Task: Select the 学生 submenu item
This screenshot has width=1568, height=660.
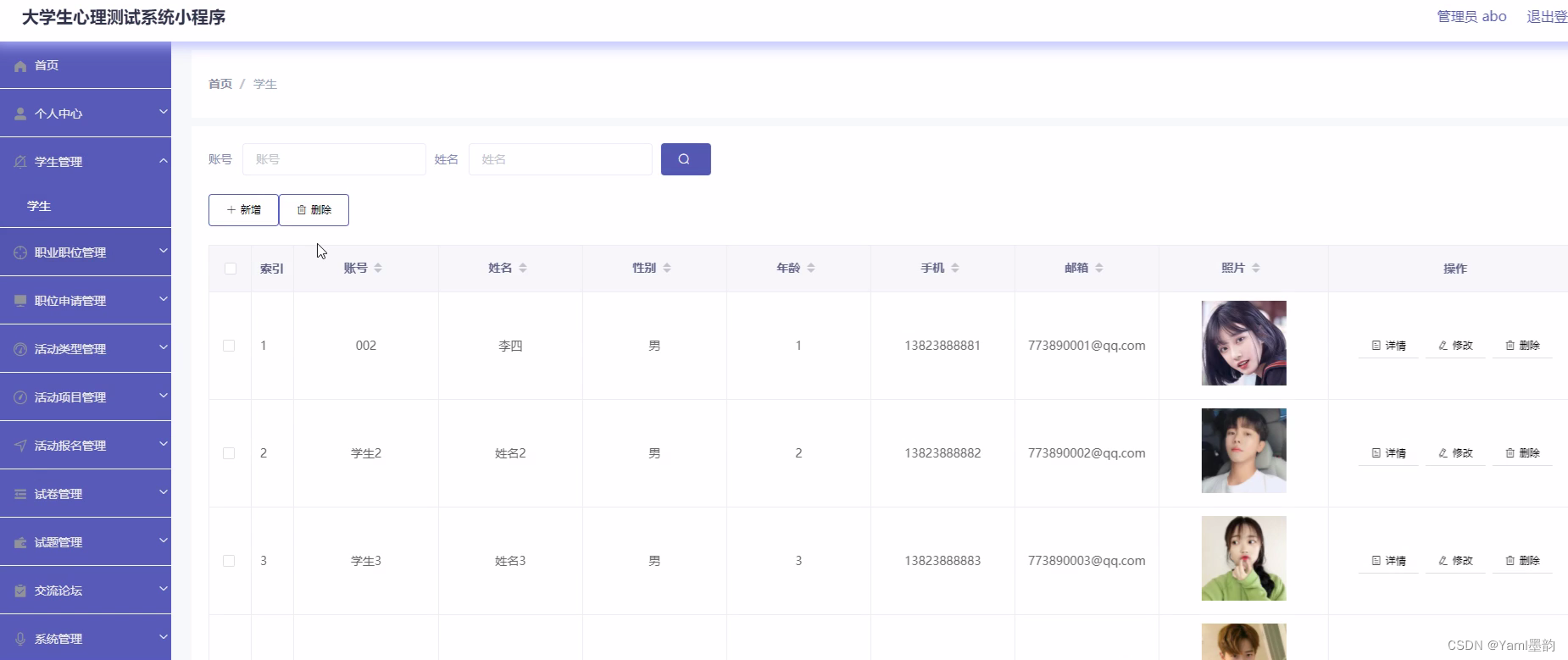Action: (x=86, y=206)
